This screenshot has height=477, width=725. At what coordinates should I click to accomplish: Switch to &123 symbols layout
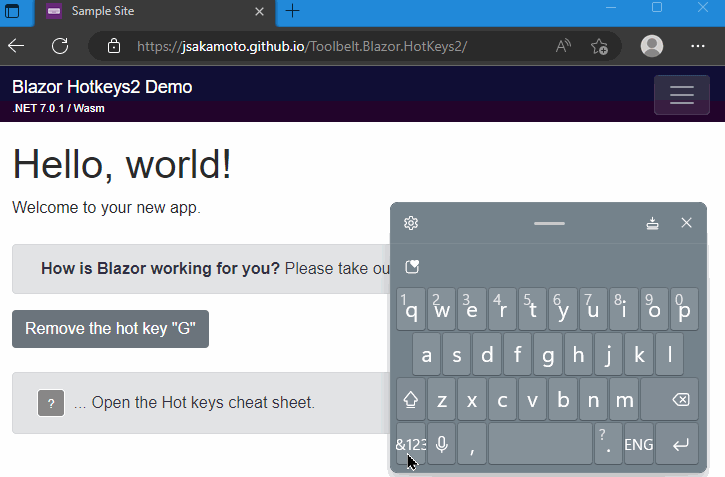[x=411, y=444]
